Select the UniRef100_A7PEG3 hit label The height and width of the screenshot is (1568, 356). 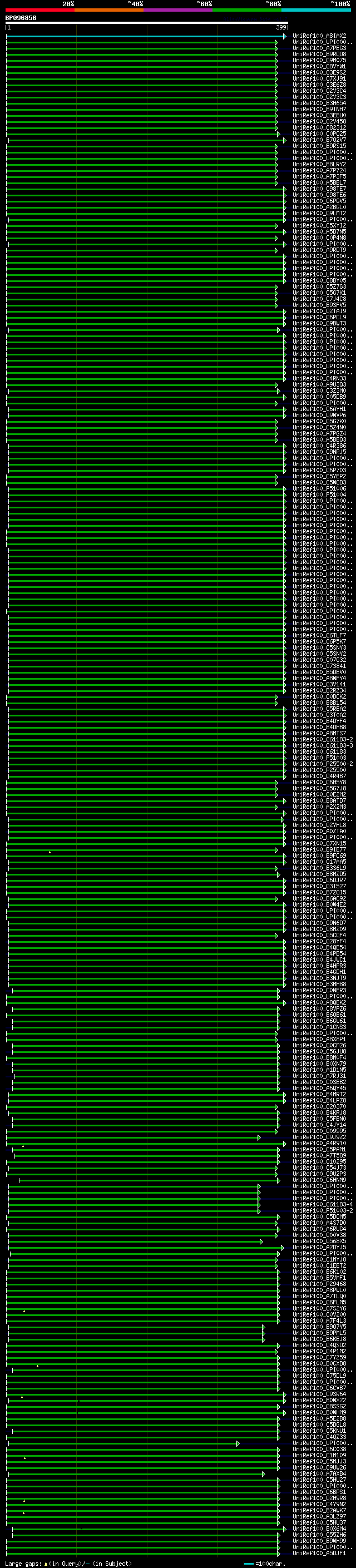(319, 48)
